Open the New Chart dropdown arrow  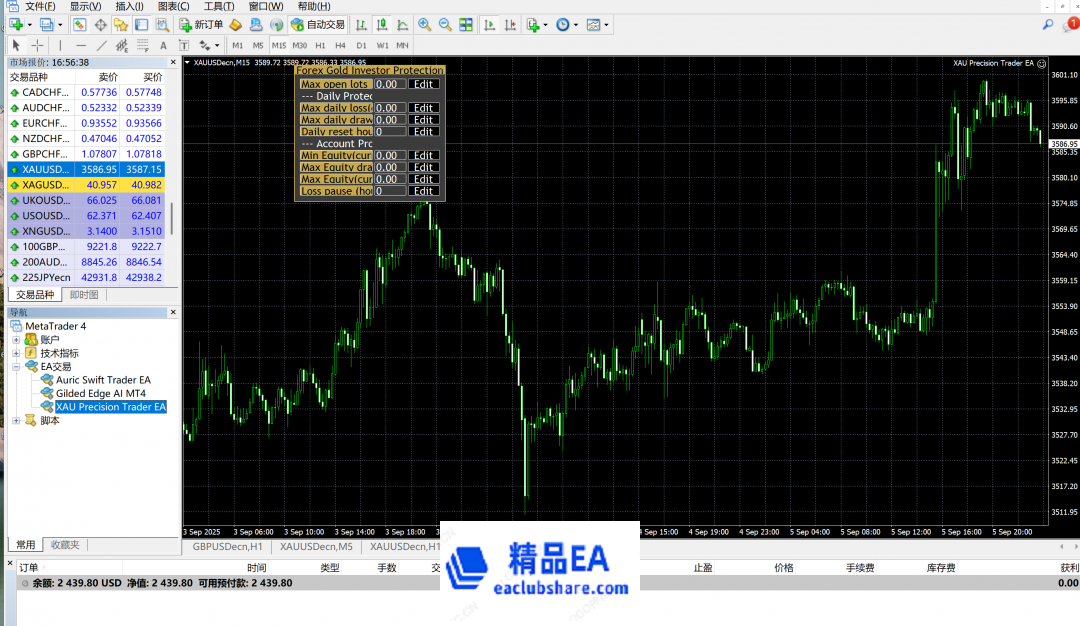click(x=30, y=25)
